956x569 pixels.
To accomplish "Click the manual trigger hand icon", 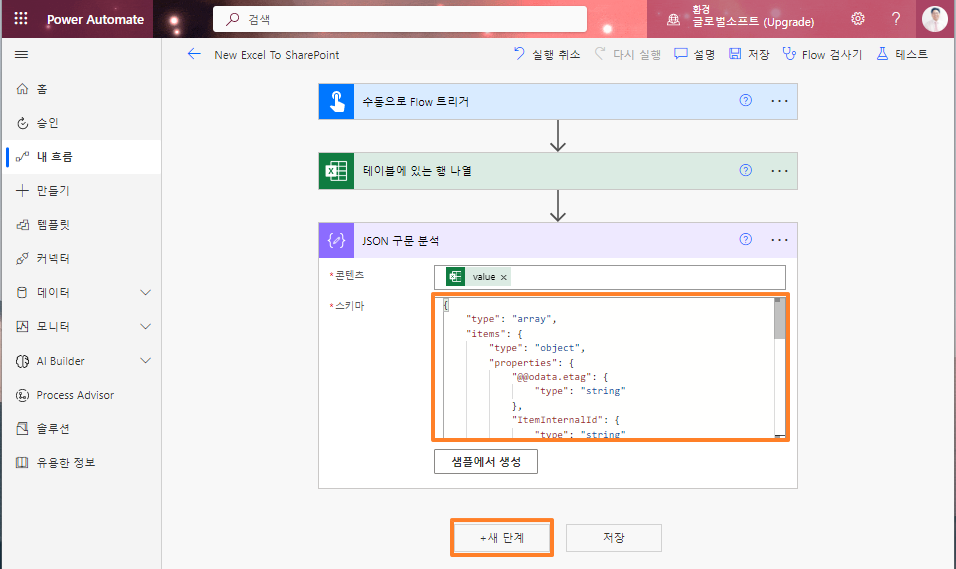I will coord(337,101).
